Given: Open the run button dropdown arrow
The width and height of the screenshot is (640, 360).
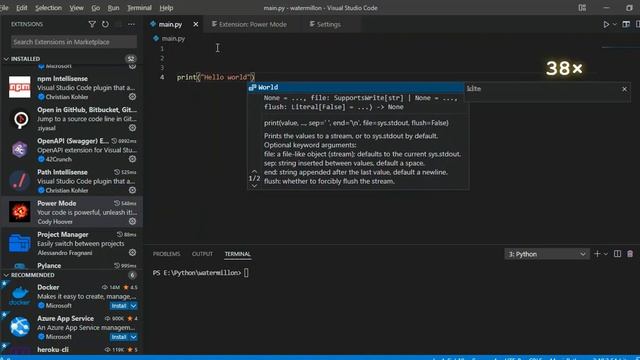Looking at the screenshot, I should 614,24.
